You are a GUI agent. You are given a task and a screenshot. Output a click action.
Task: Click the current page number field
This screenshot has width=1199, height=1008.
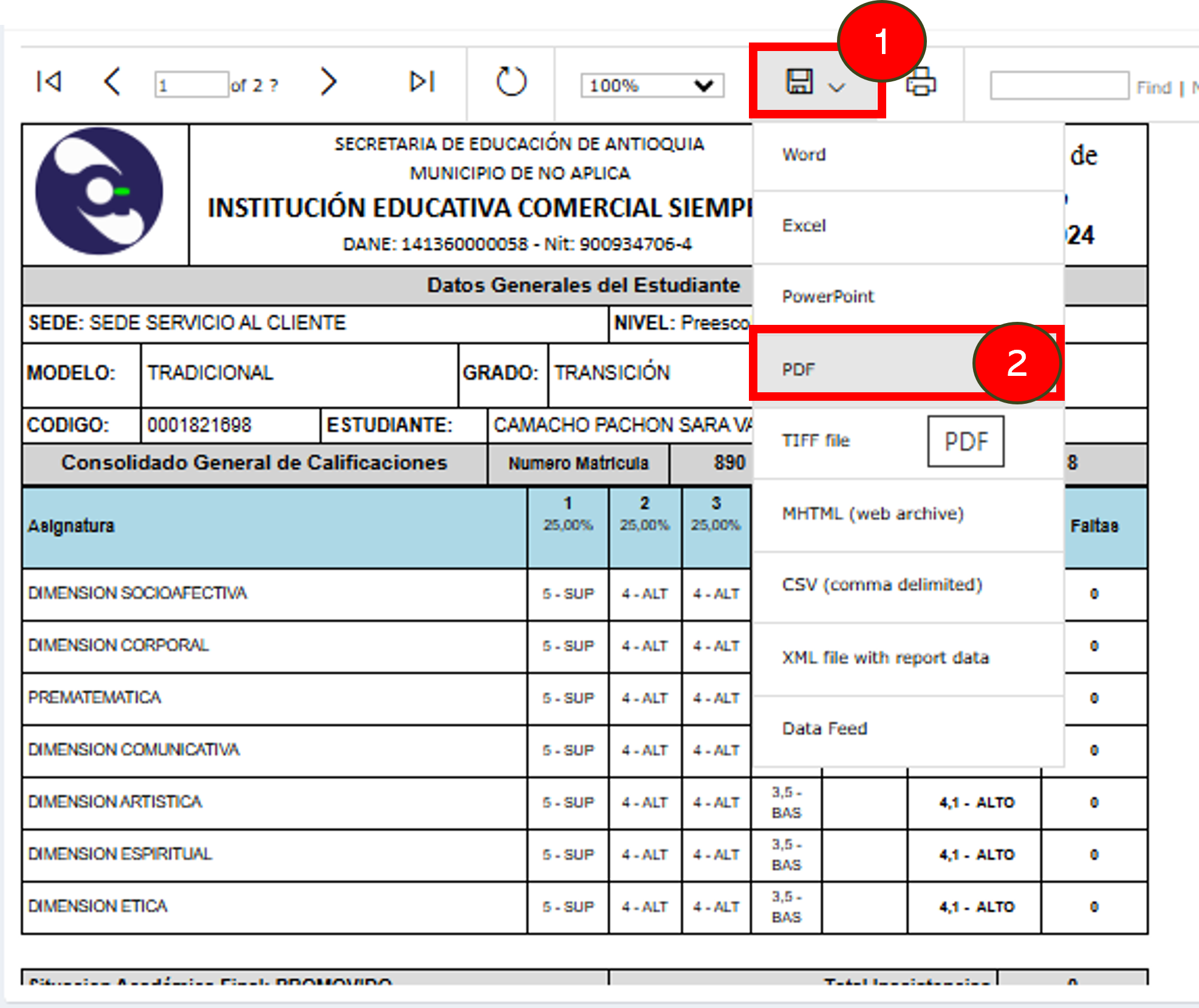click(191, 85)
